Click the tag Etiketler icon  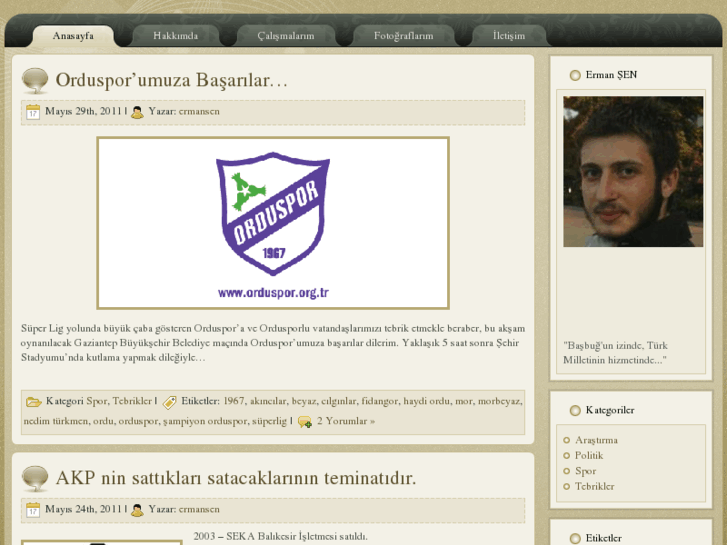tap(170, 402)
